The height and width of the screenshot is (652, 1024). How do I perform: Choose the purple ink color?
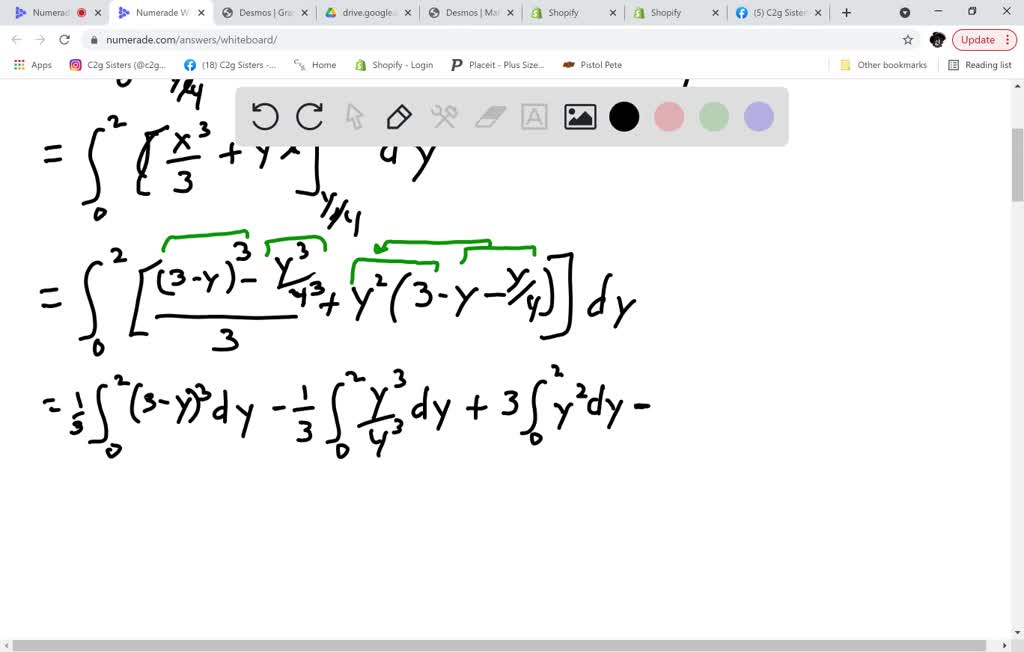(759, 117)
